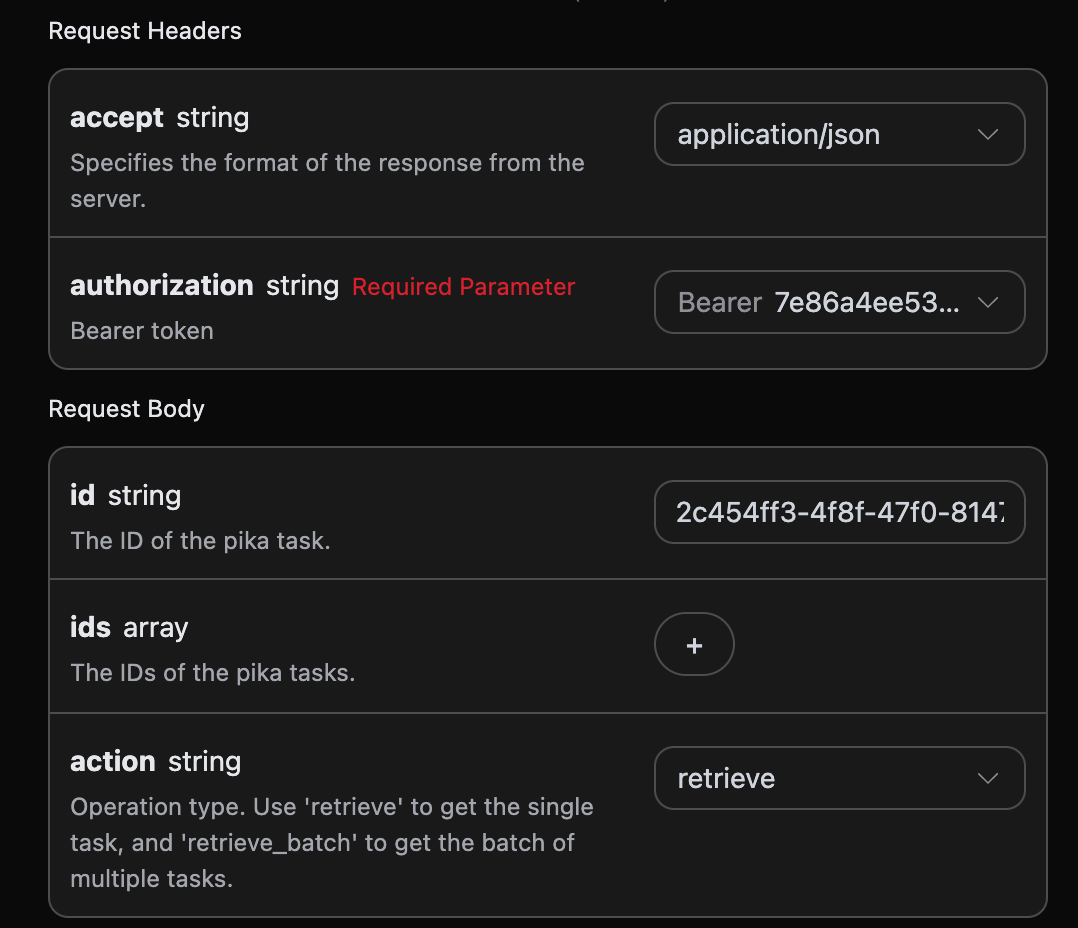Screen dimensions: 1078x928
Task: Click the Bearer token description text
Action: pyautogui.click(x=142, y=331)
